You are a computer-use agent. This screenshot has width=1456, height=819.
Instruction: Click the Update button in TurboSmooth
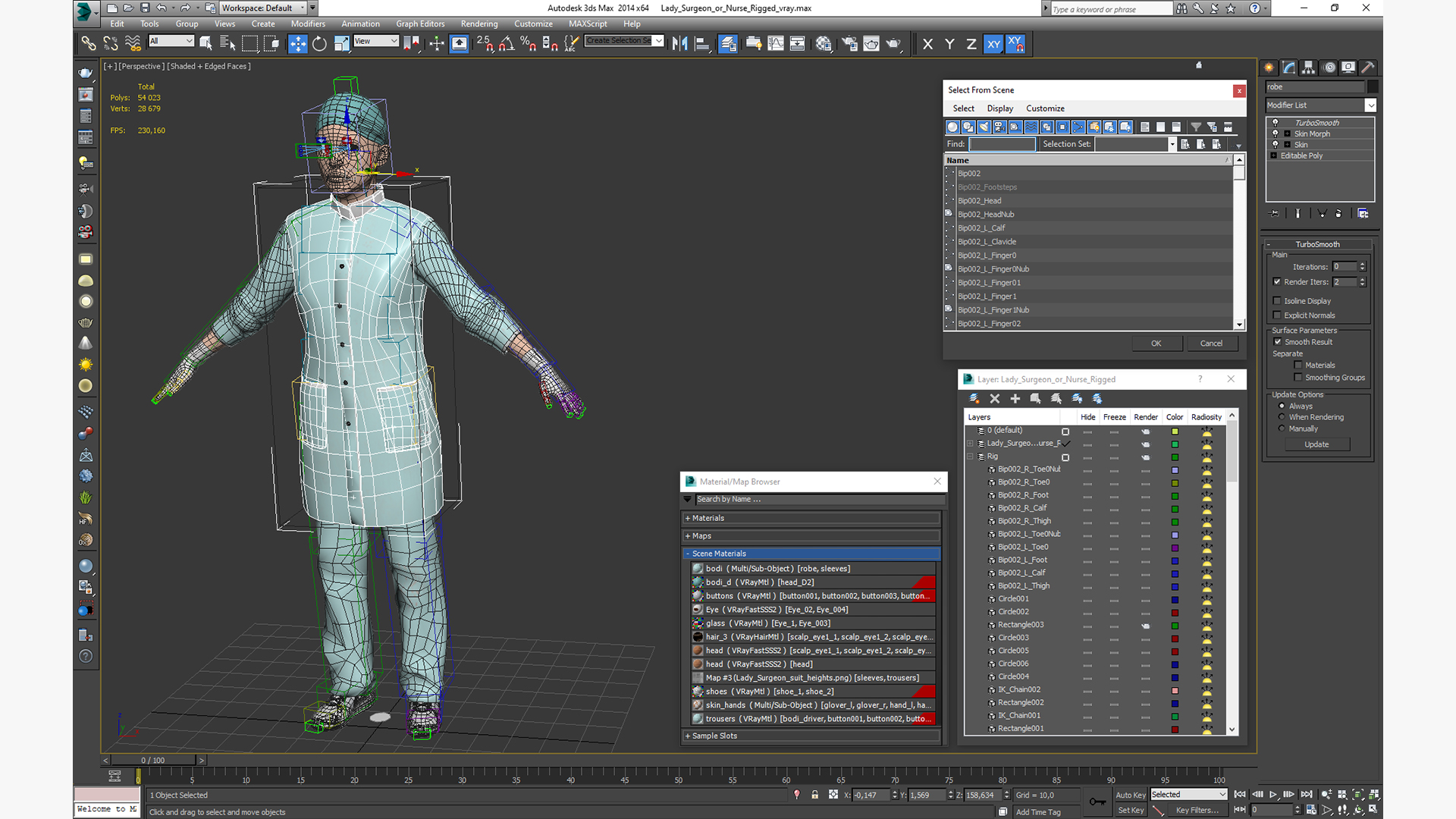pos(1316,444)
